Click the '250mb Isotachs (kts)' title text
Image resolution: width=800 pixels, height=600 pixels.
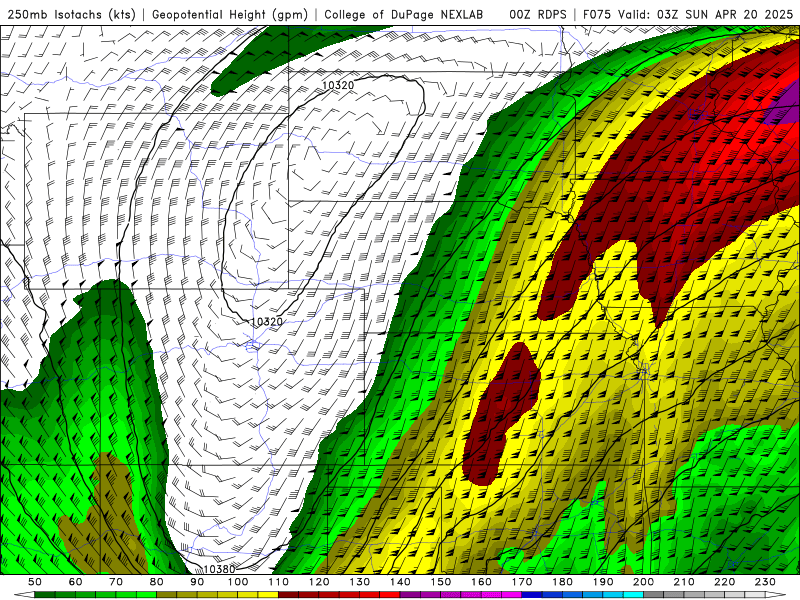point(72,14)
